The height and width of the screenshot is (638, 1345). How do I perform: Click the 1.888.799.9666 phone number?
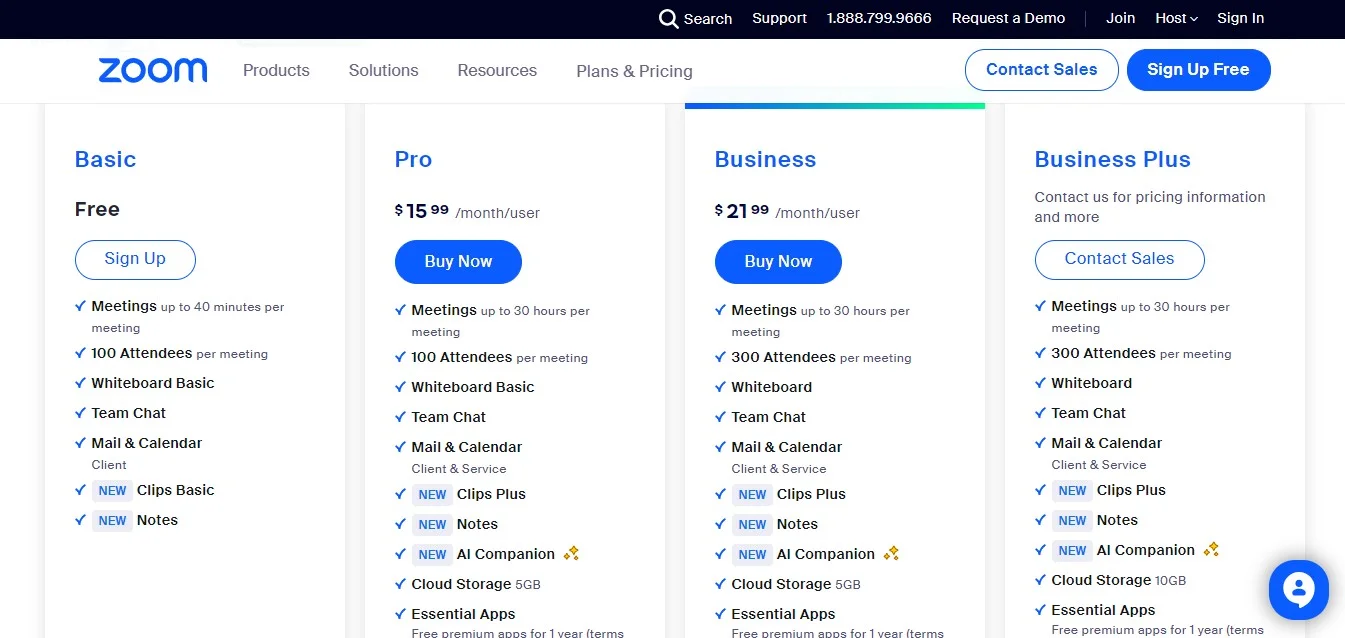tap(879, 18)
